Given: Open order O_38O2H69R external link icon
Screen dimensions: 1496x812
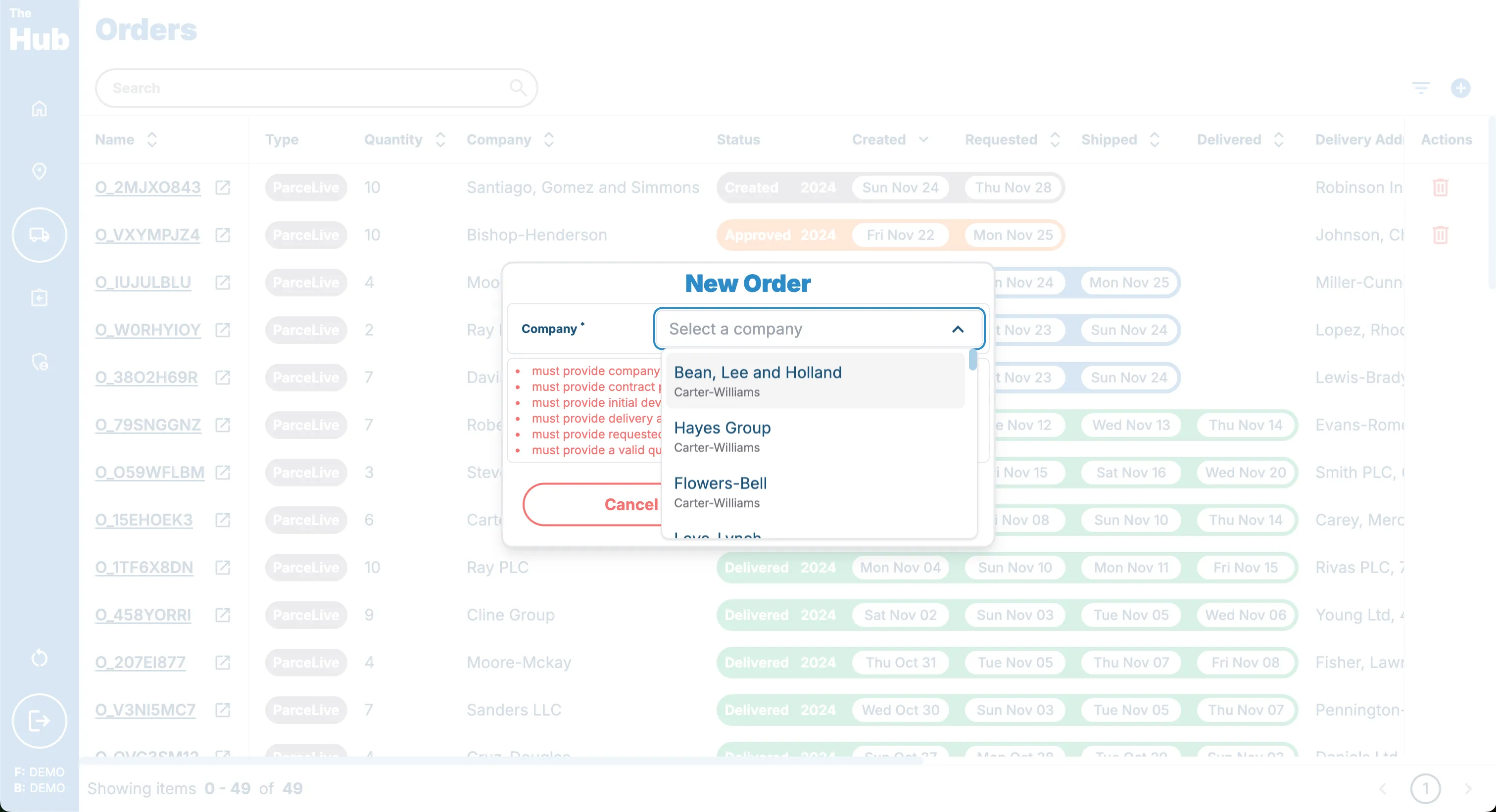Looking at the screenshot, I should (223, 378).
